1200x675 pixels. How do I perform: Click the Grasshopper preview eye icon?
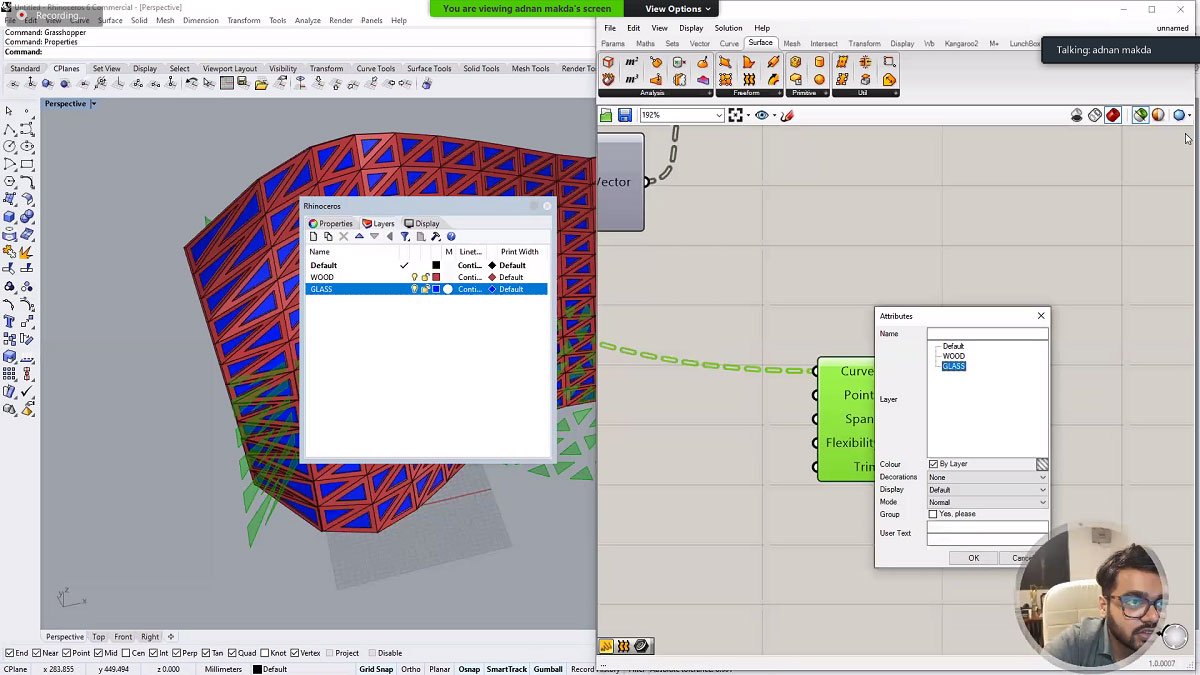pos(762,116)
